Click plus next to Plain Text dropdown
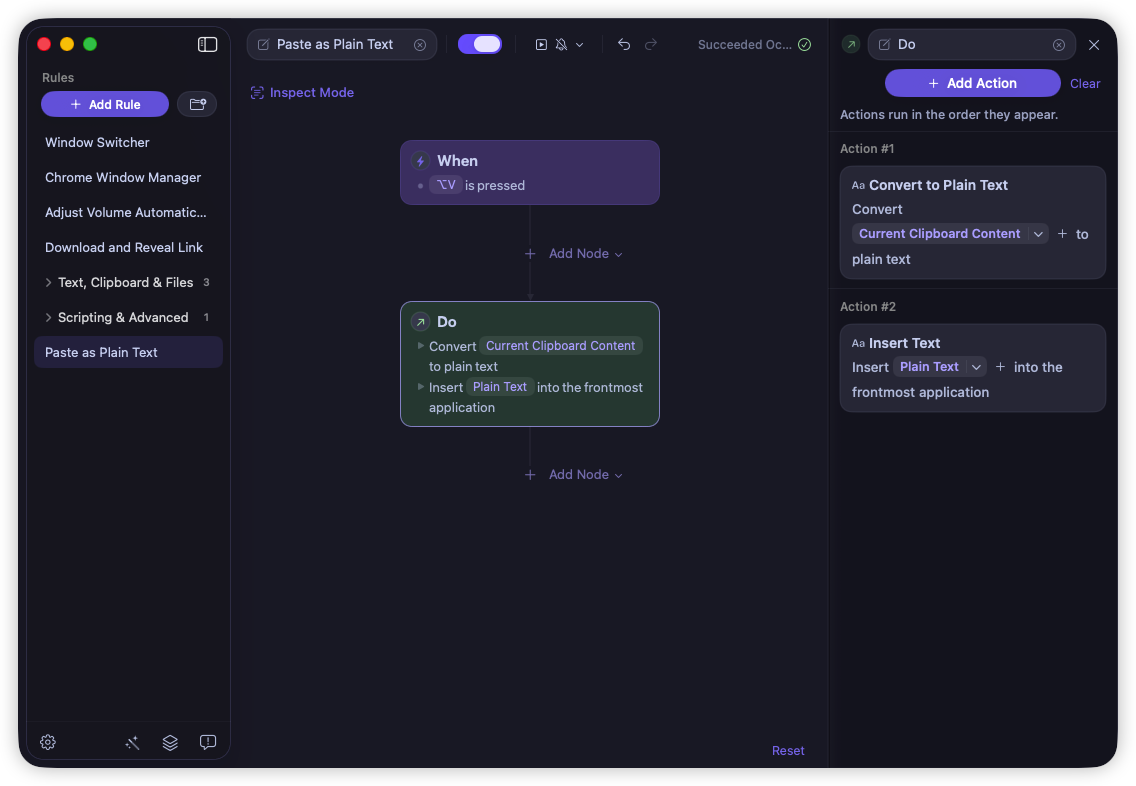This screenshot has width=1136, height=786. [1000, 367]
